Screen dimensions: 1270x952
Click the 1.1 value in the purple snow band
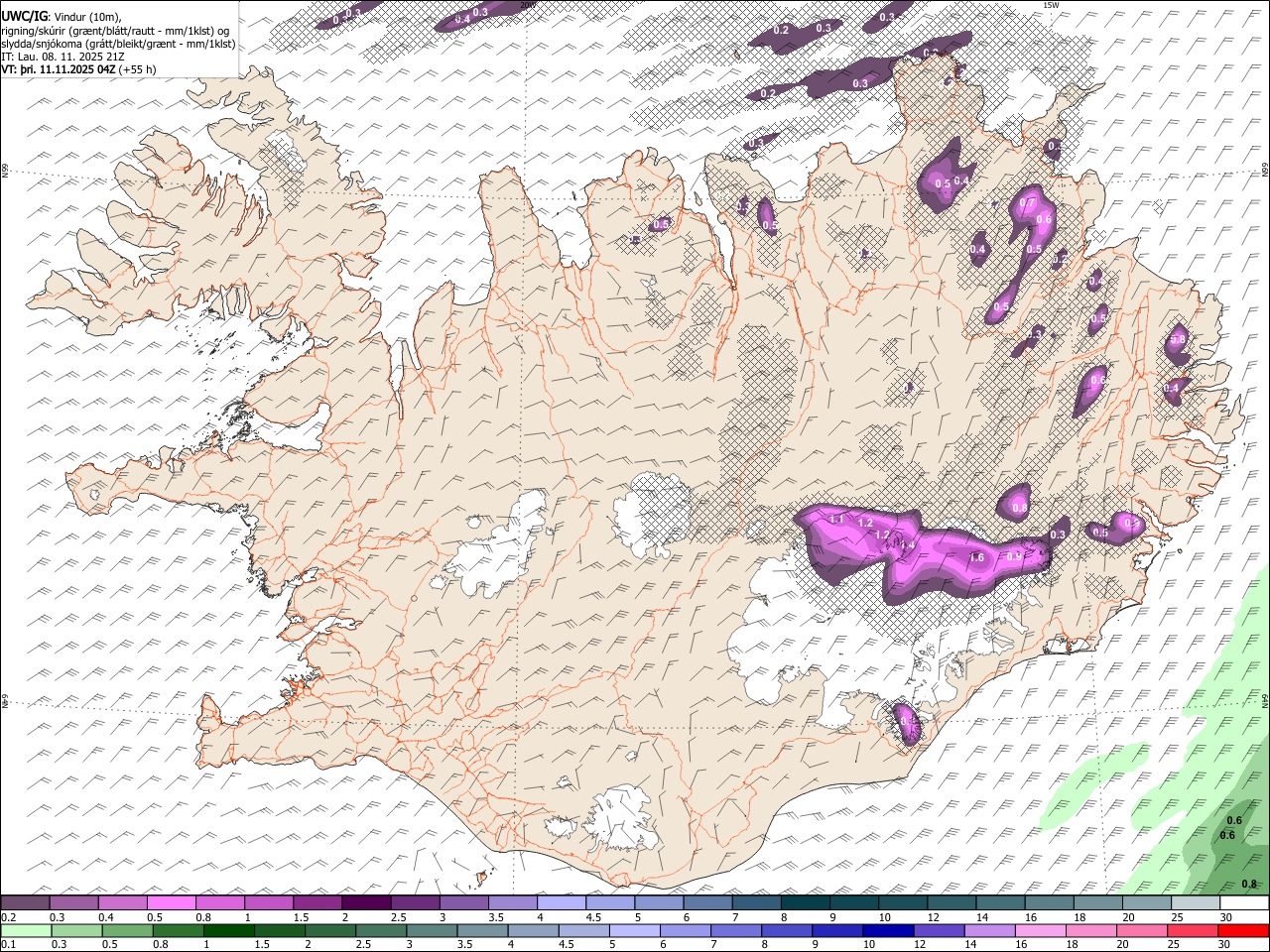(x=836, y=519)
